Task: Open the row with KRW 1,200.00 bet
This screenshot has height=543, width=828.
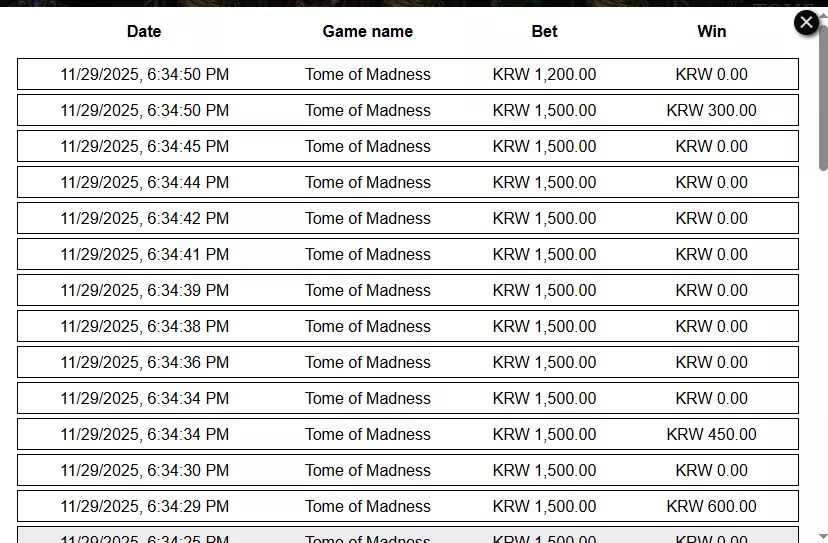Action: coord(408,74)
